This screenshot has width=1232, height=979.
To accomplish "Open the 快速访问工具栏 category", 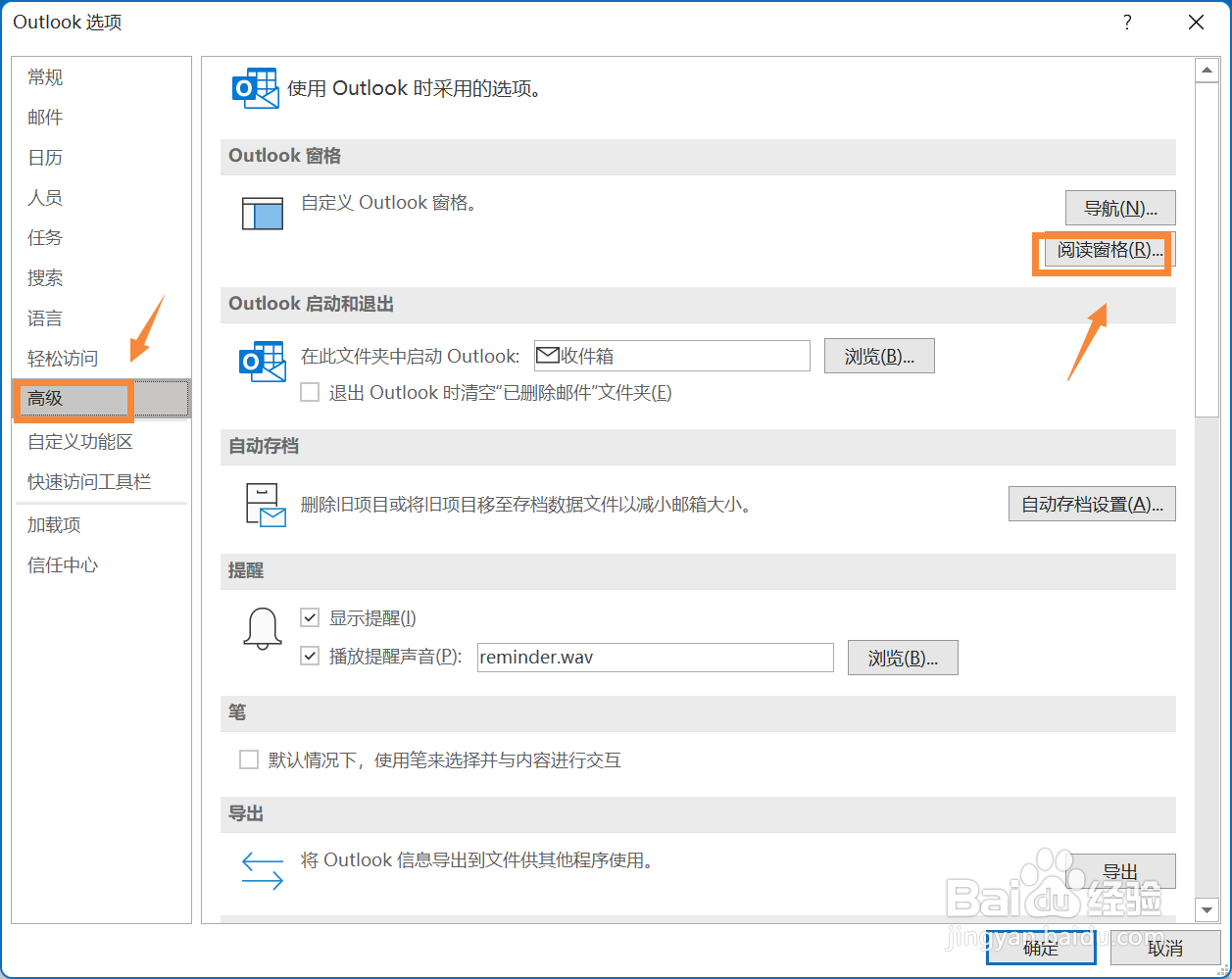I will (102, 482).
